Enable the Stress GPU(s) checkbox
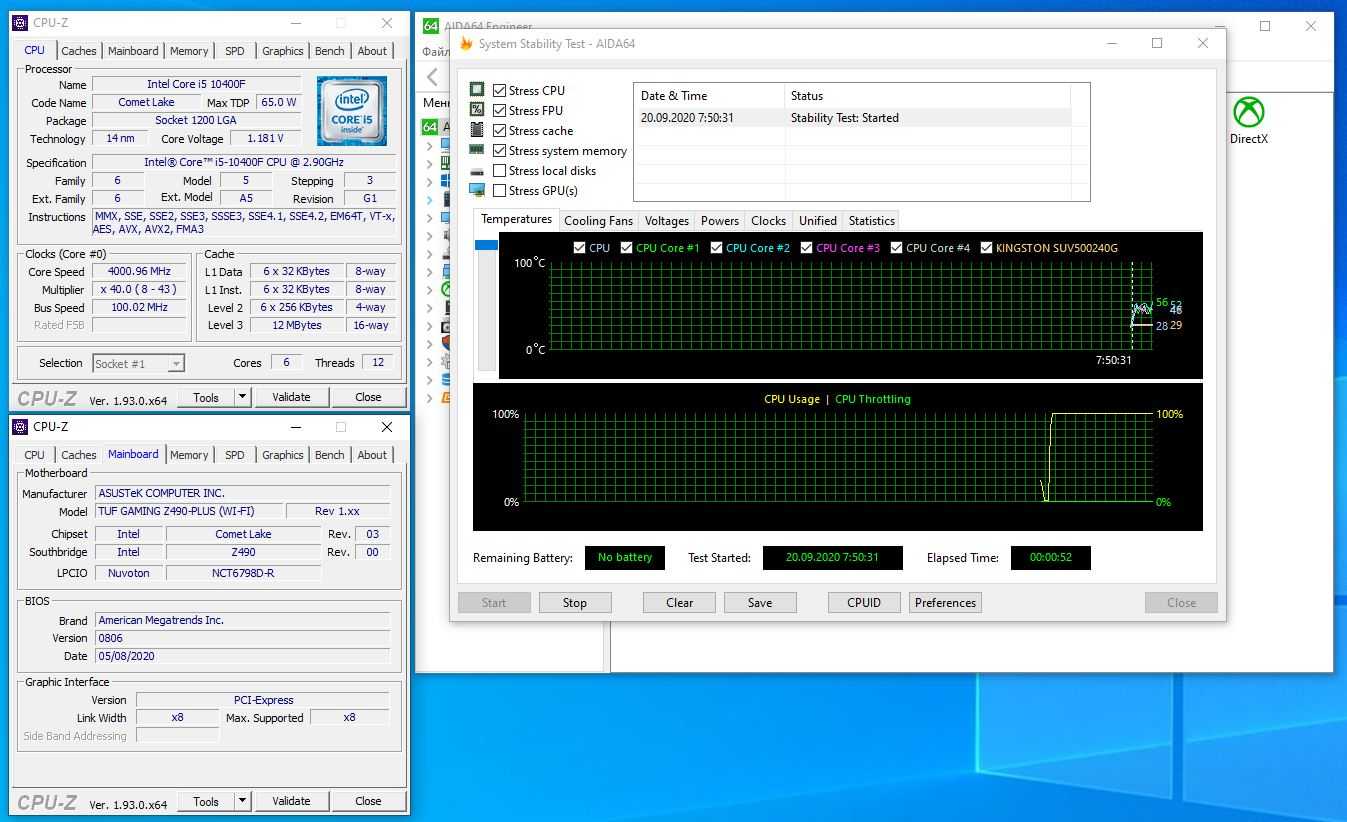This screenshot has width=1347, height=822. tap(499, 191)
